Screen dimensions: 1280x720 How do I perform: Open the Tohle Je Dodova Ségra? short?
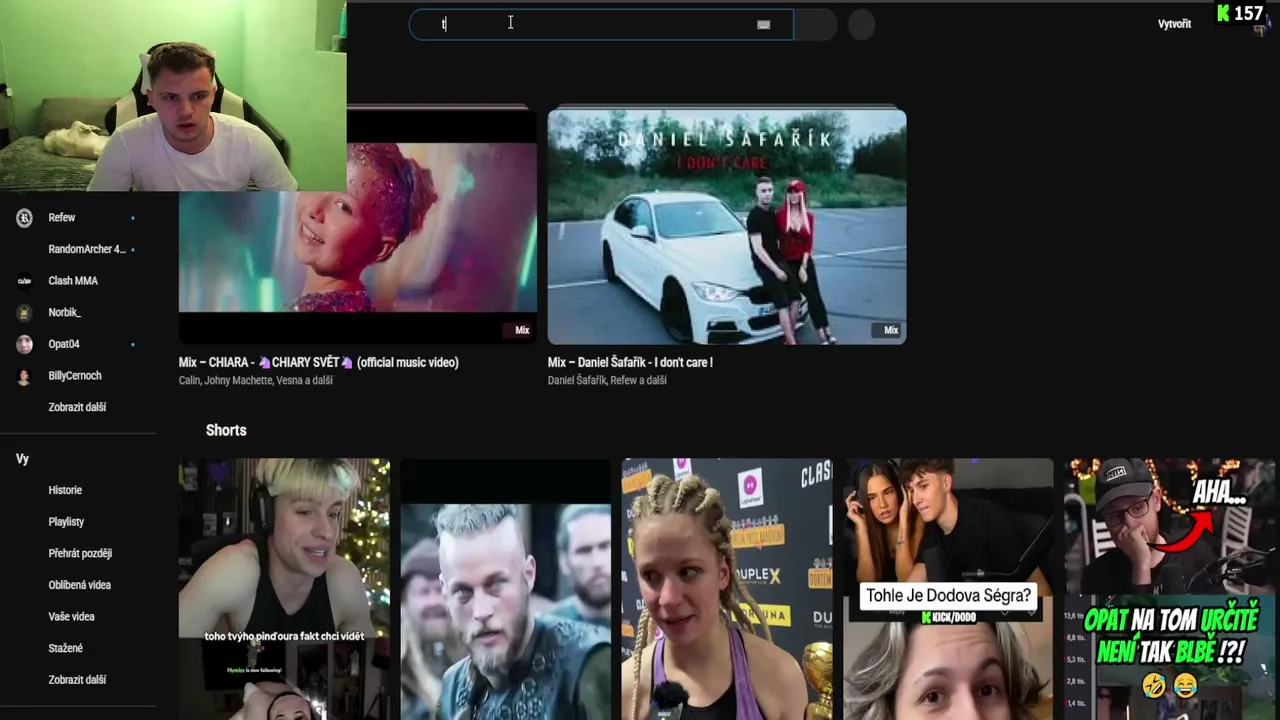[949, 589]
